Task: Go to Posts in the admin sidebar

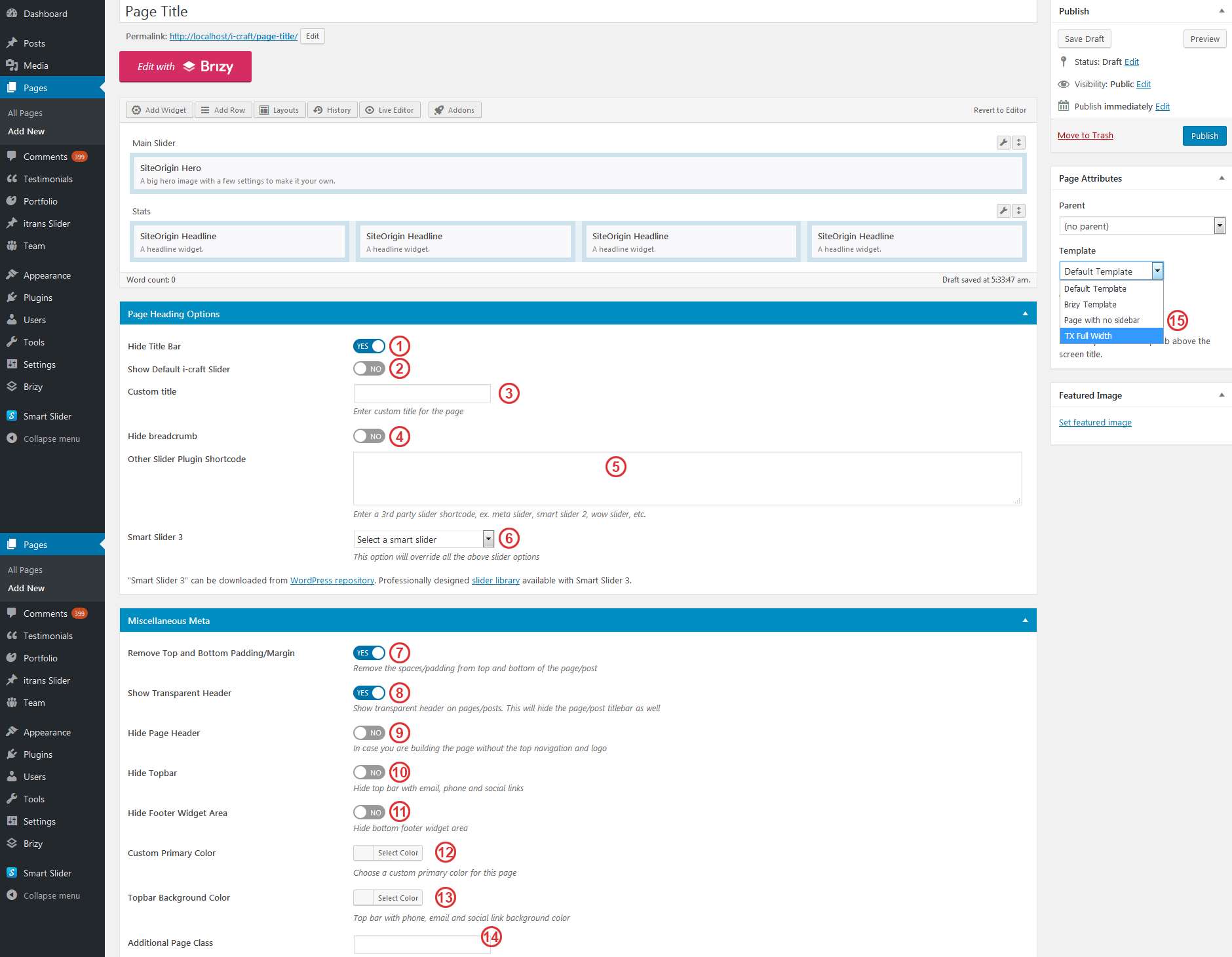Action: pos(34,43)
